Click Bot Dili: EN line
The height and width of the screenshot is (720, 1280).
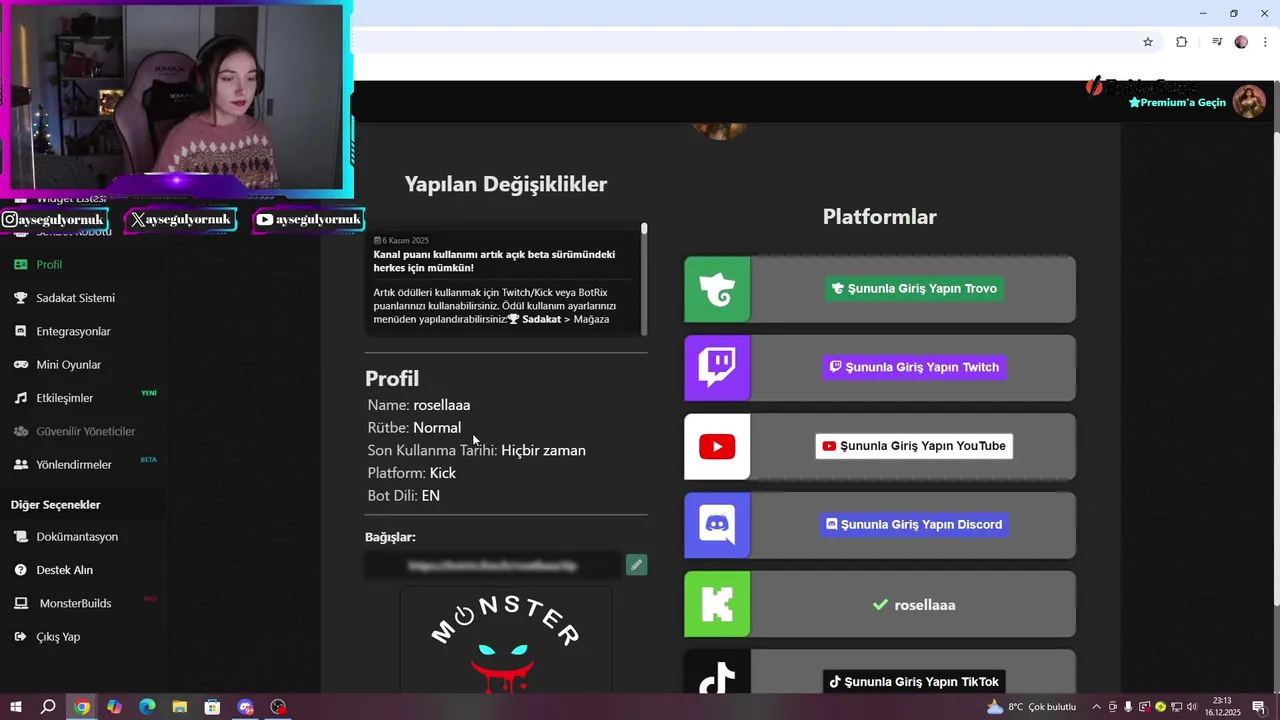404,496
